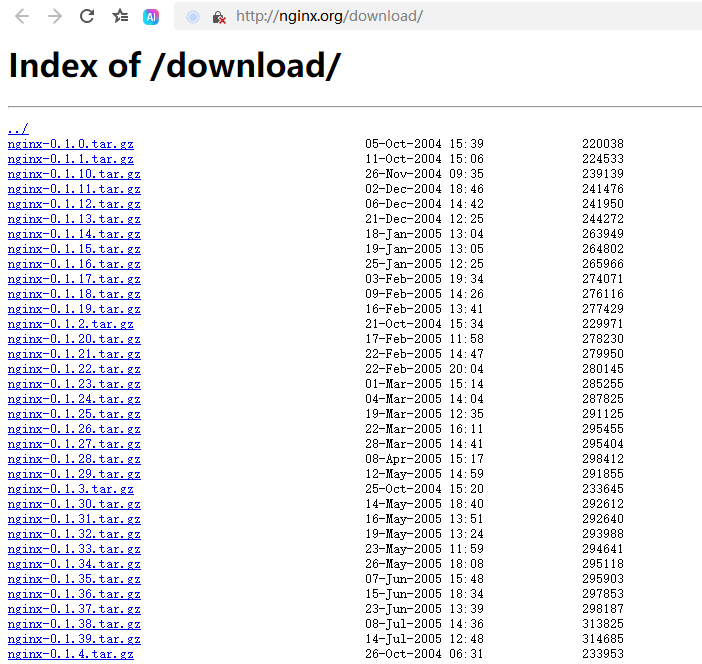Go forward to next page
The width and height of the screenshot is (702, 664).
[x=55, y=17]
